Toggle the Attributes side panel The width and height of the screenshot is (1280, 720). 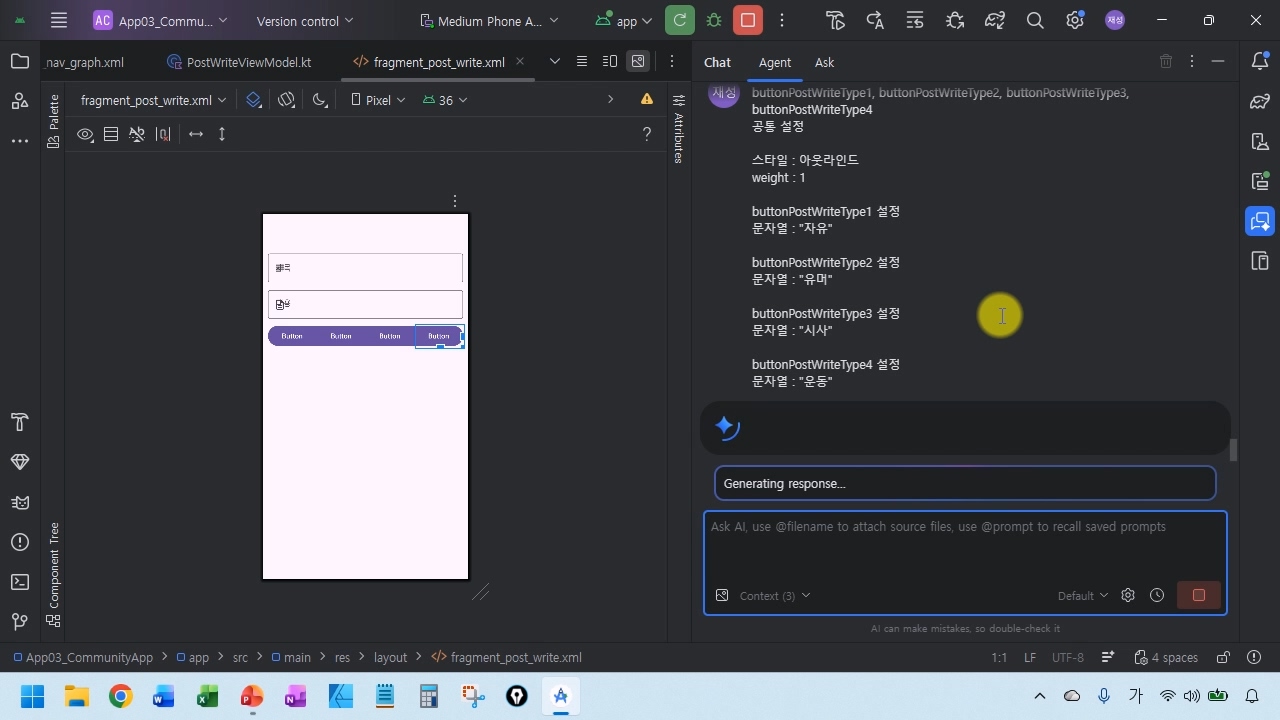(679, 129)
